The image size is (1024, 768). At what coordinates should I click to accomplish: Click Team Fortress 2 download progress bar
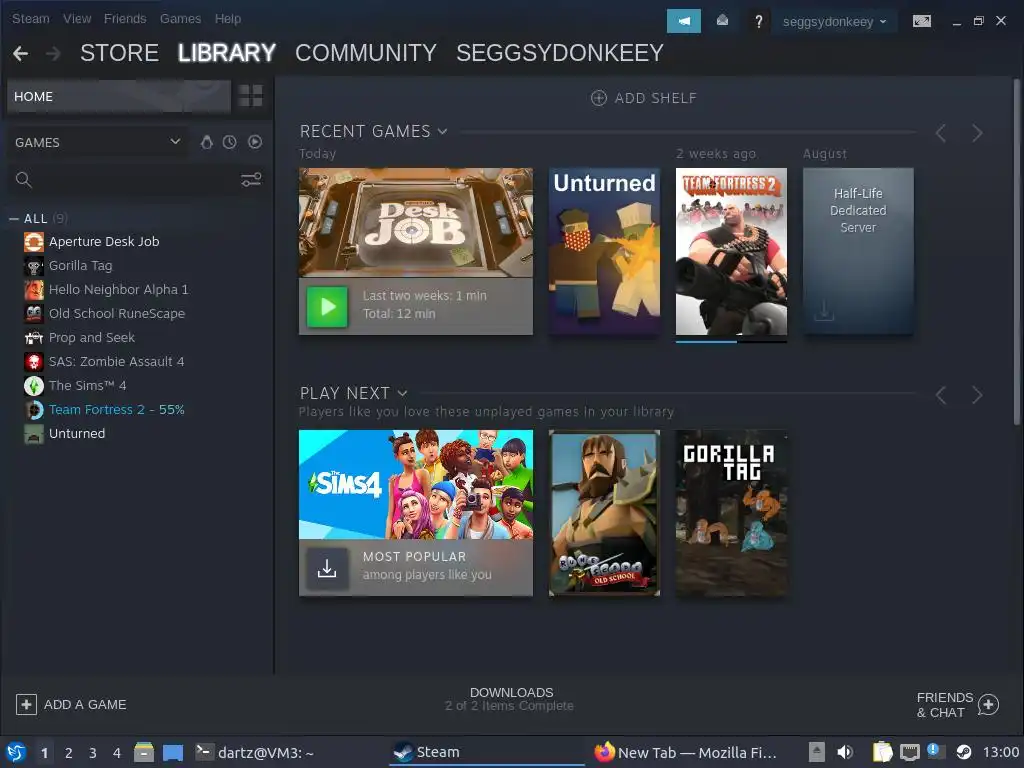click(x=731, y=341)
